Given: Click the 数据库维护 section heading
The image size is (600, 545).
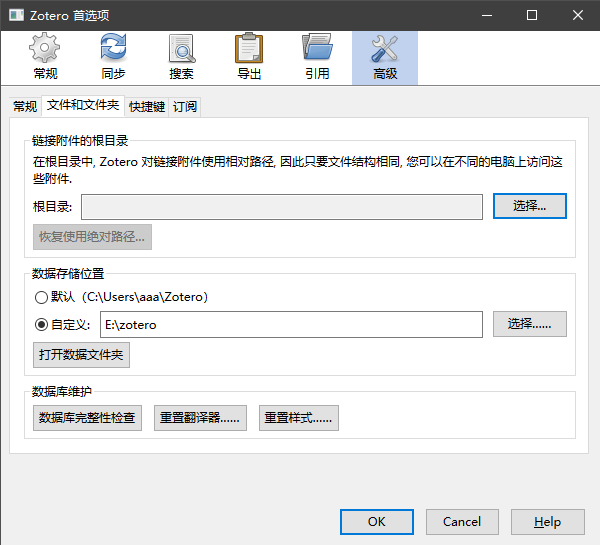Looking at the screenshot, I should (62, 392).
